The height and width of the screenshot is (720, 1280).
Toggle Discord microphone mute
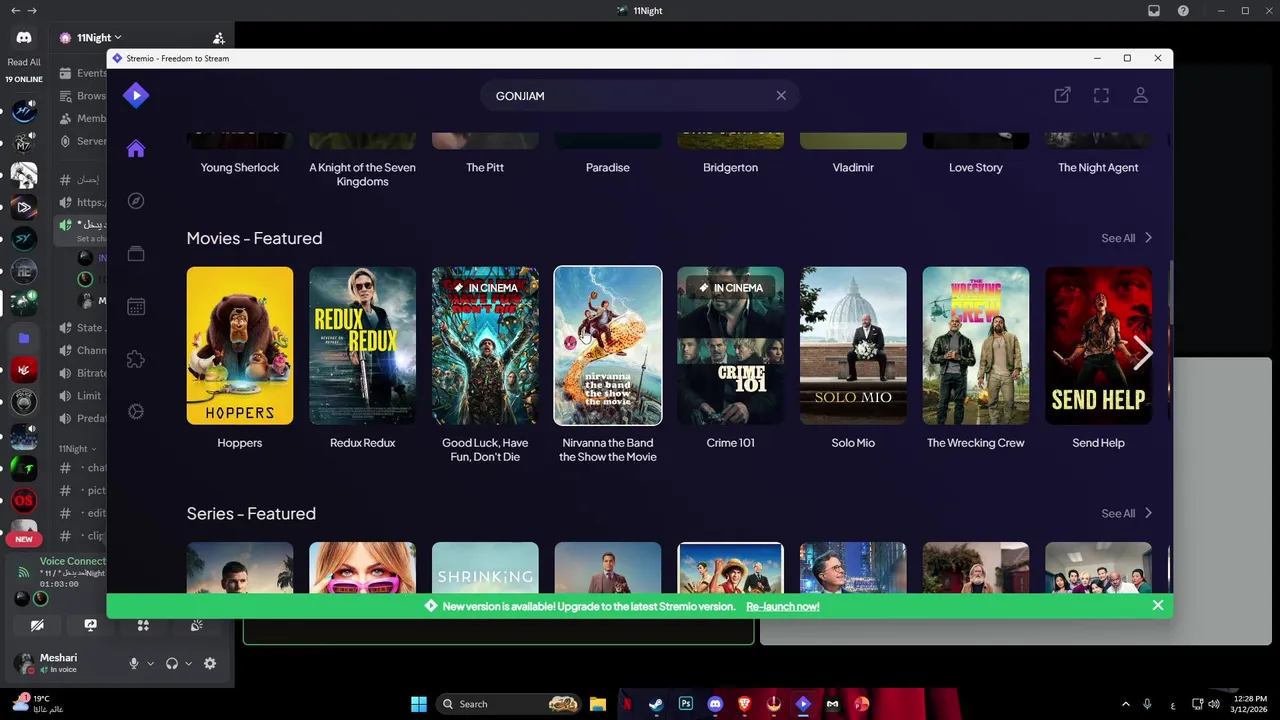point(133,663)
